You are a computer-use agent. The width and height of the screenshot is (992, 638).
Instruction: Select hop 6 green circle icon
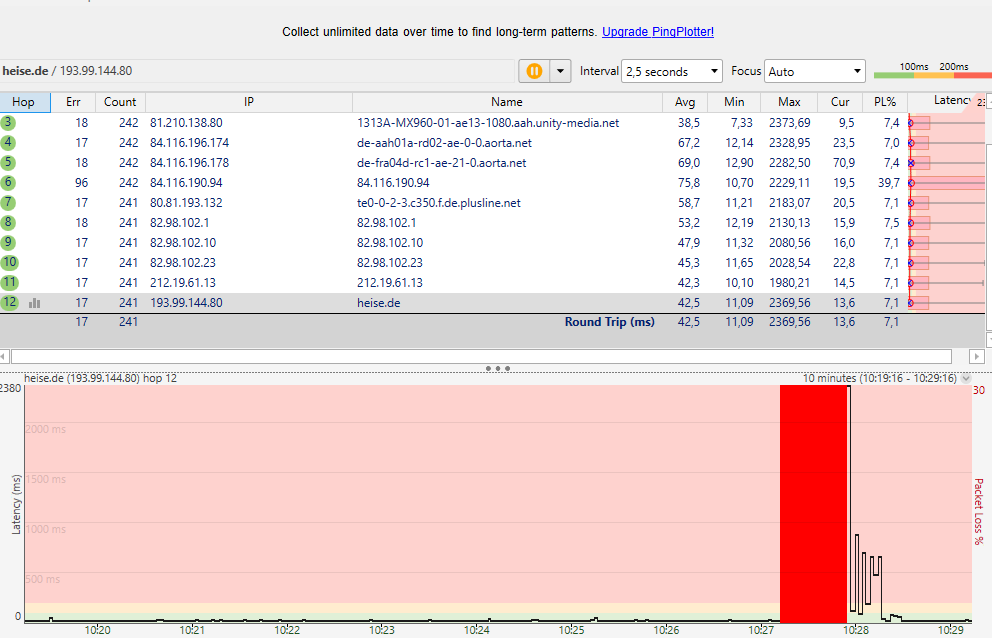click(x=8, y=182)
